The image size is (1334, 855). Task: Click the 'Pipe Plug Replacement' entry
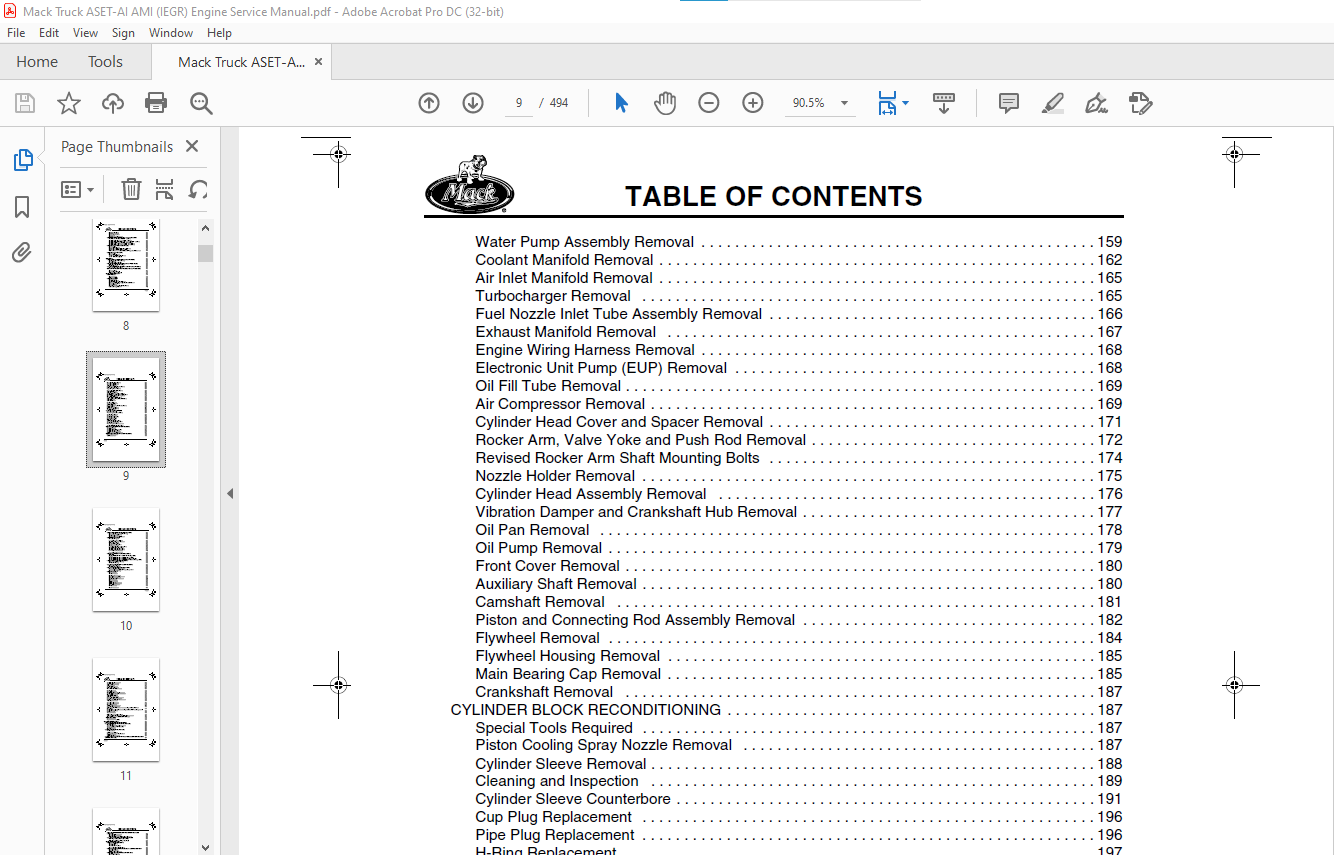555,835
